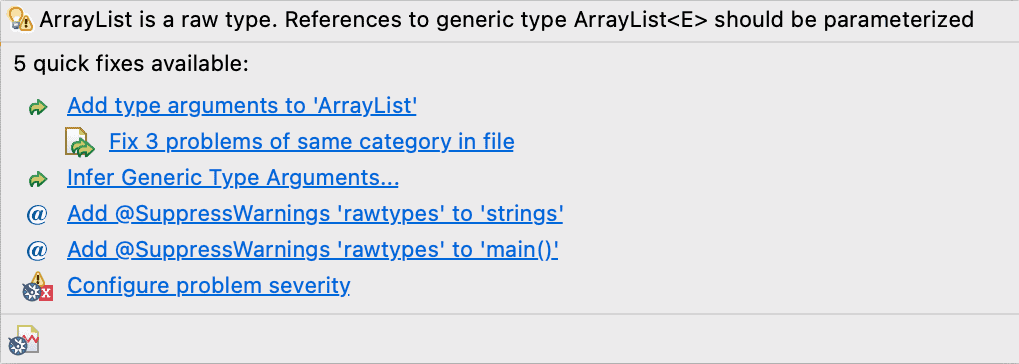Click the multi-fix file icon beside Fix 3 problems
1019x364 pixels.
[x=80, y=143]
